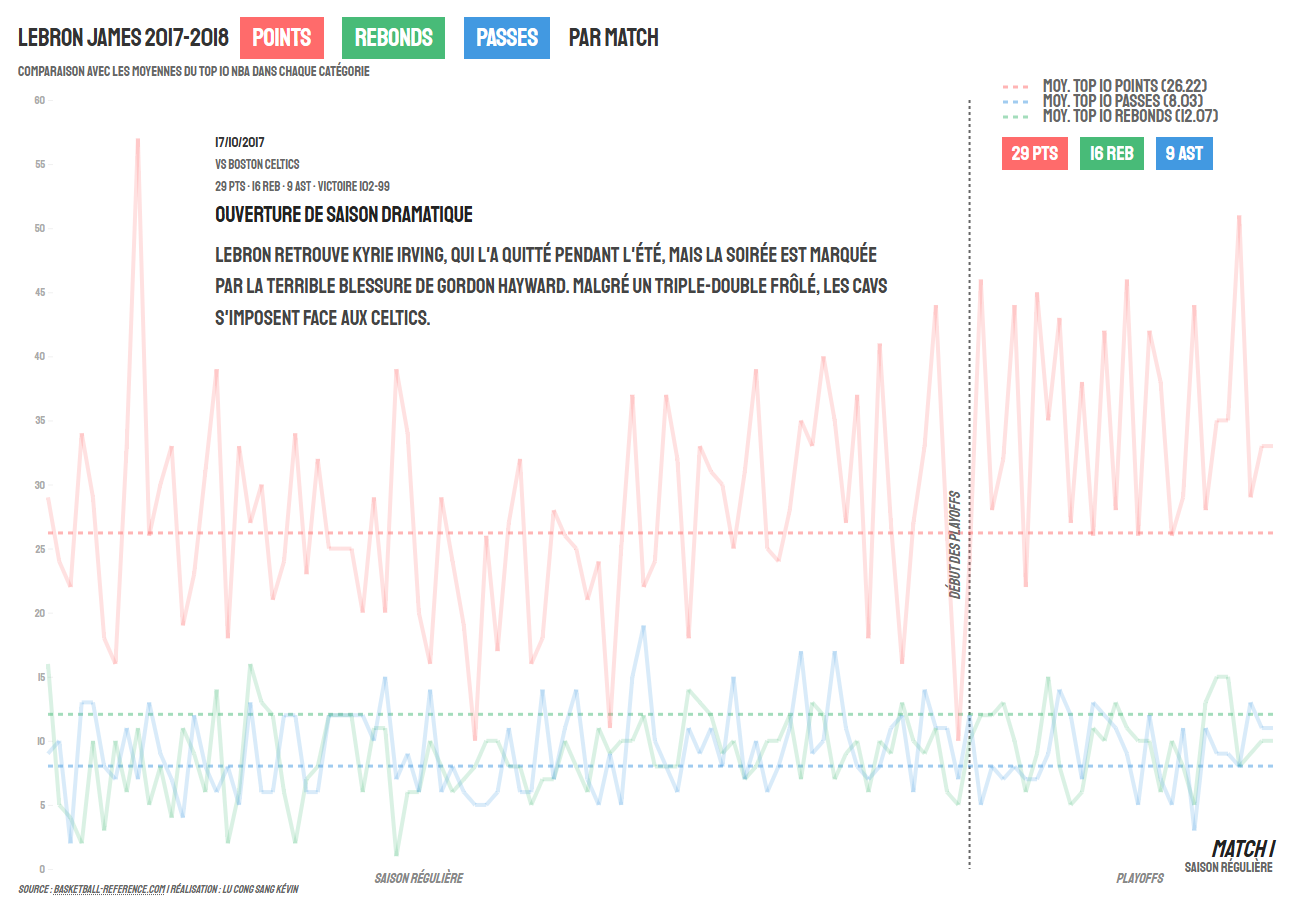Click the 55 value on y-axis
Viewport: 1312px width, 904px height.
(x=40, y=164)
